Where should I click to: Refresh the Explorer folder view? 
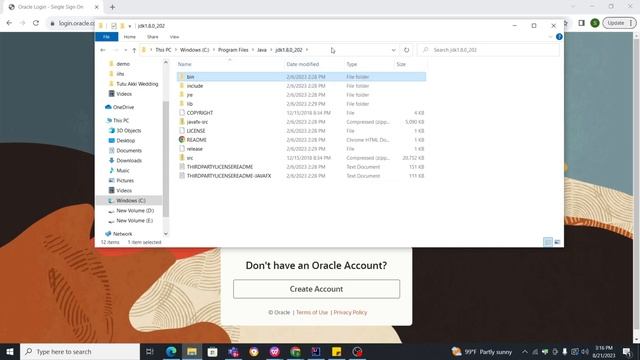[407, 50]
